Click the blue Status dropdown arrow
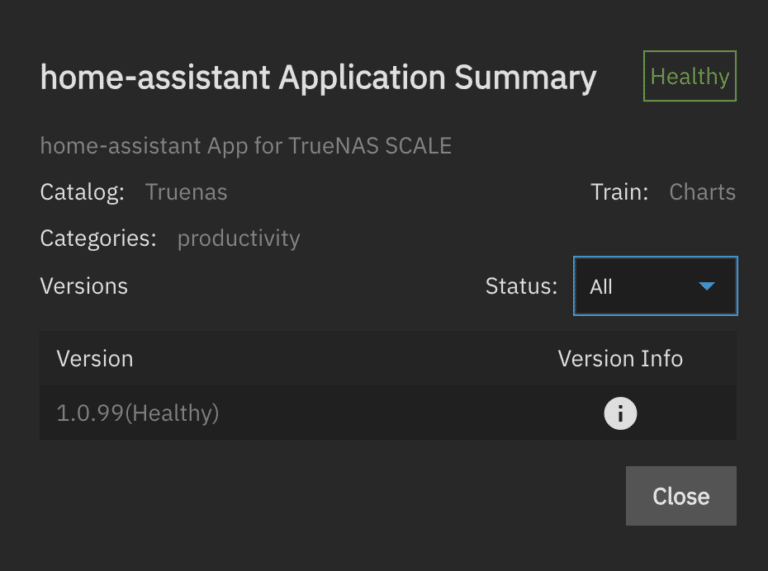Screen dimensions: 768x571 (707, 286)
